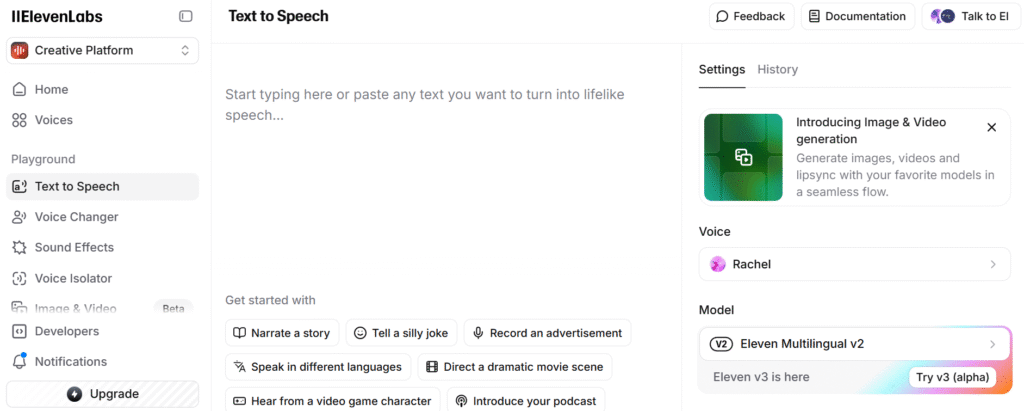Image resolution: width=1024 pixels, height=411 pixels.
Task: Dismiss the Image & Video generation banner
Action: pyautogui.click(x=991, y=127)
